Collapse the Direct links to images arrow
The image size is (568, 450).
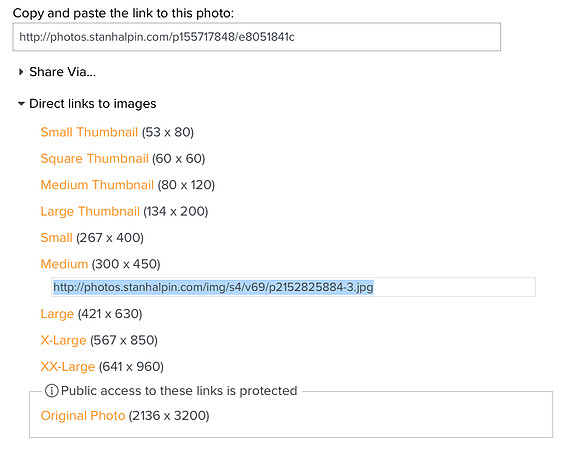[21, 104]
